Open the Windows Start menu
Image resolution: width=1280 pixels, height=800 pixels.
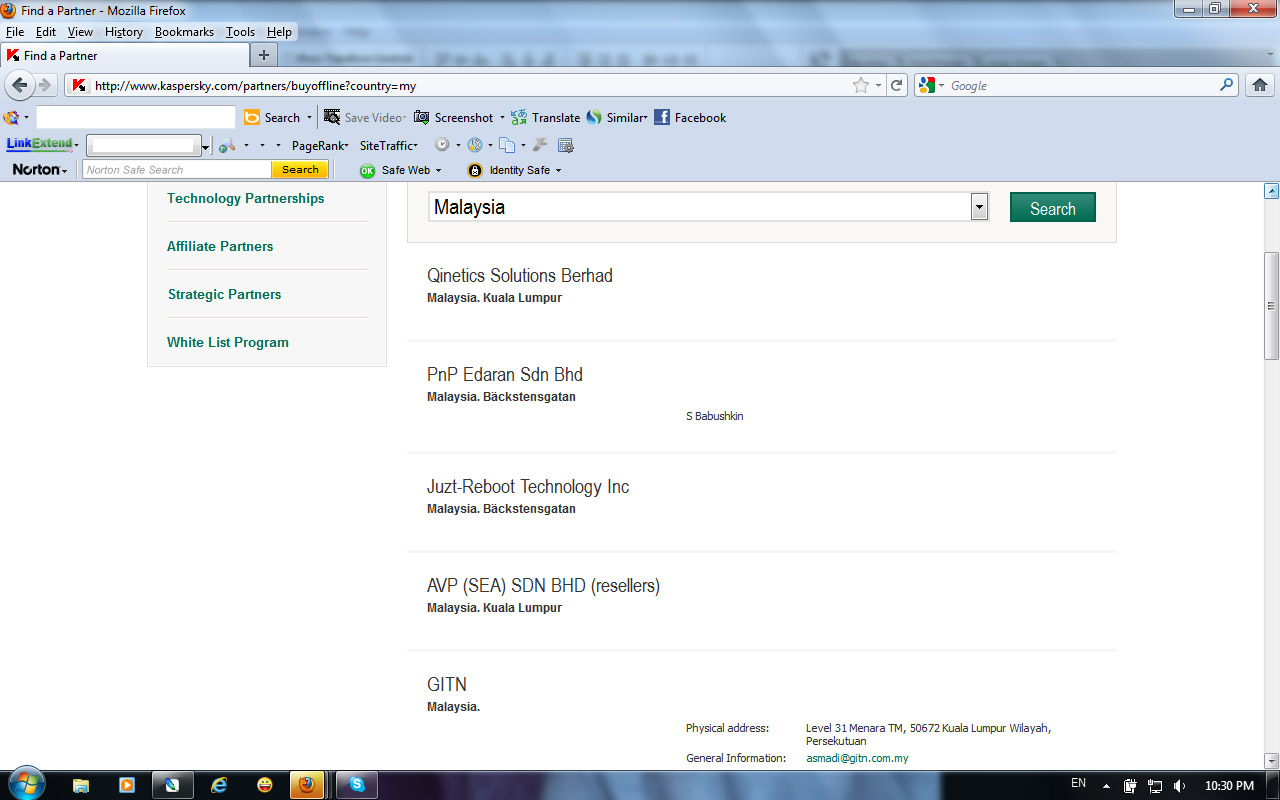click(x=26, y=785)
